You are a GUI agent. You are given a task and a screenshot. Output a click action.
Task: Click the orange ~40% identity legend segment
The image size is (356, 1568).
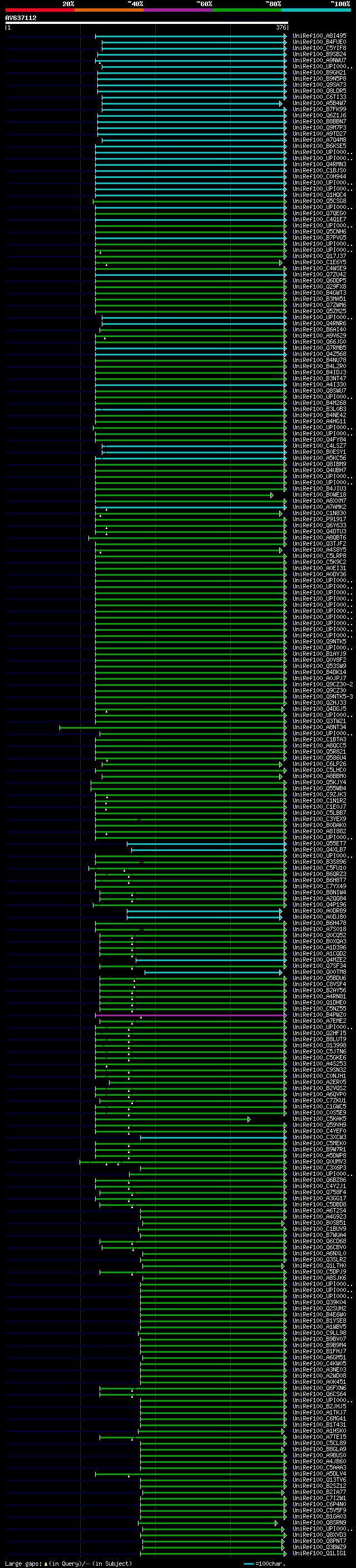[x=109, y=10]
